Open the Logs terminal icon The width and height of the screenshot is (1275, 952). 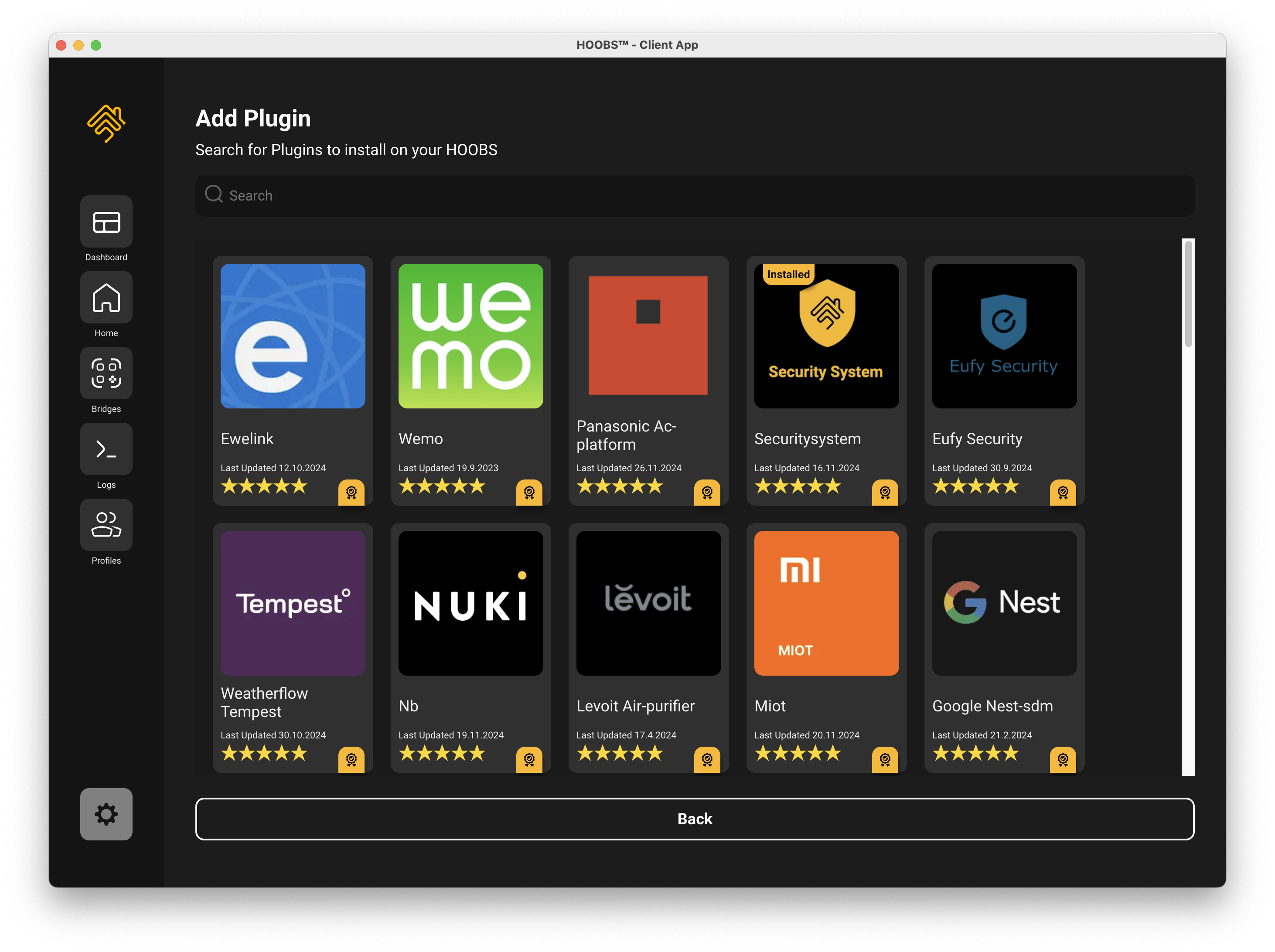pos(106,449)
